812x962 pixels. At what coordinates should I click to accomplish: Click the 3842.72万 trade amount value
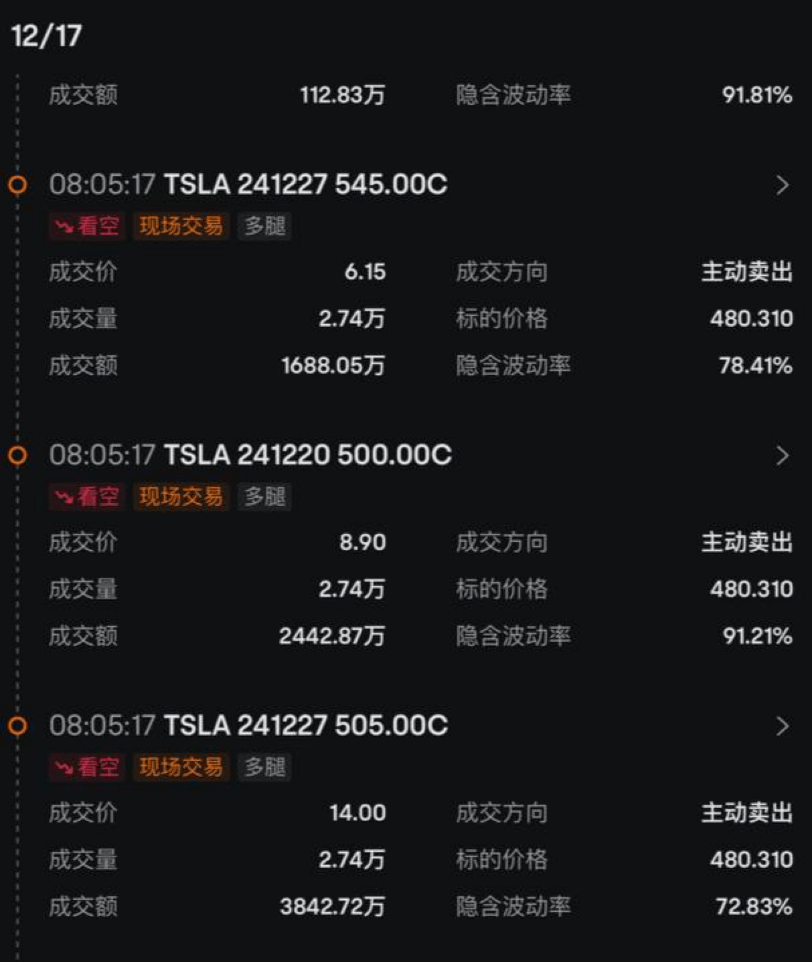332,906
